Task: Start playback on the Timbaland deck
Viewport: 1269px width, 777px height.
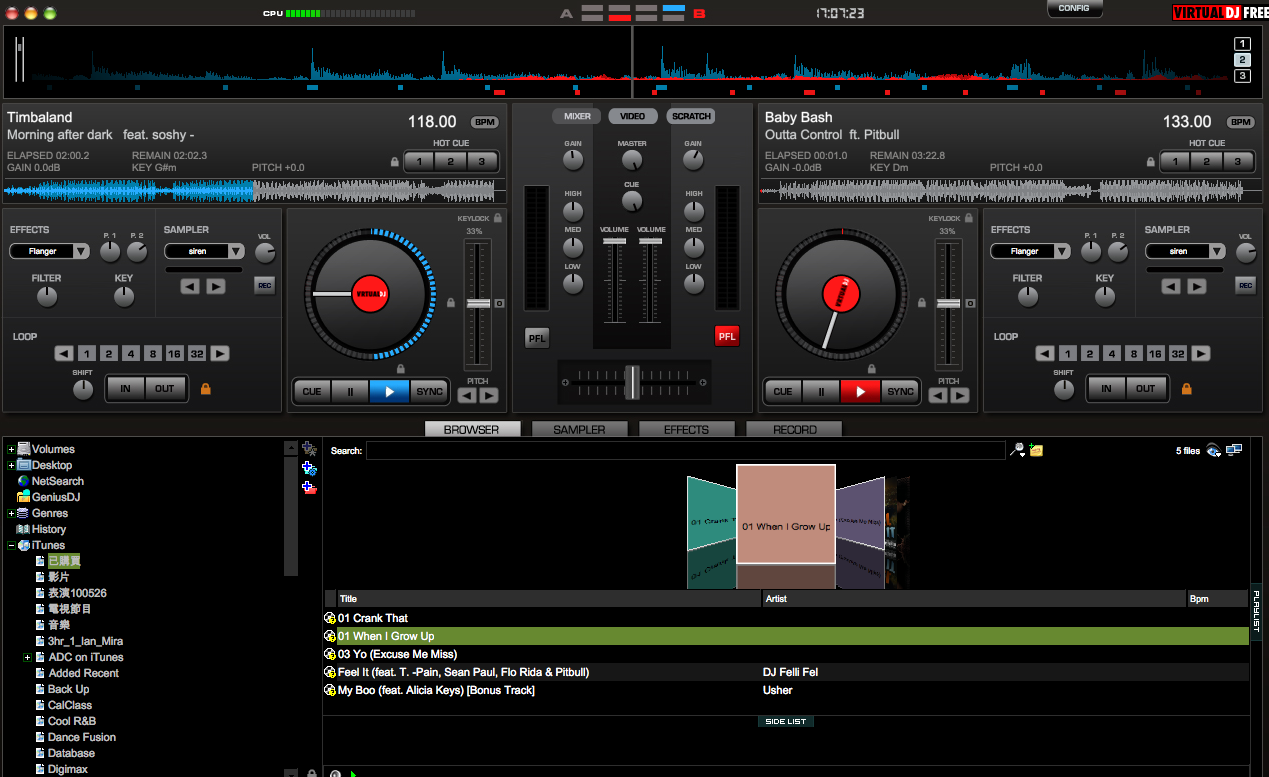Action: coord(389,392)
